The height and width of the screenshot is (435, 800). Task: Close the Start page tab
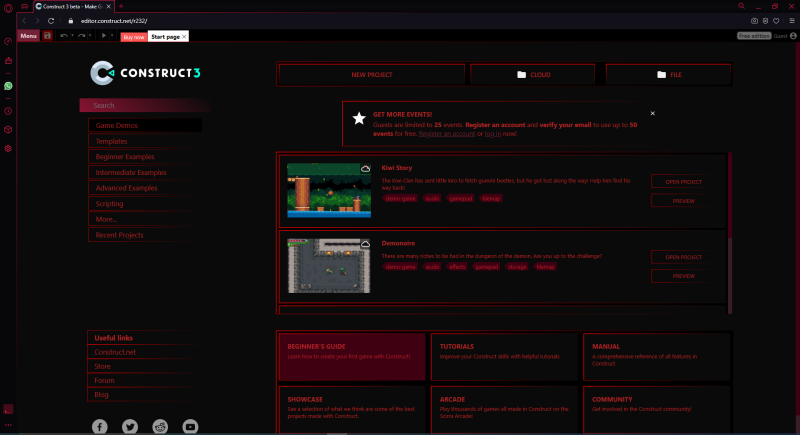pos(184,37)
